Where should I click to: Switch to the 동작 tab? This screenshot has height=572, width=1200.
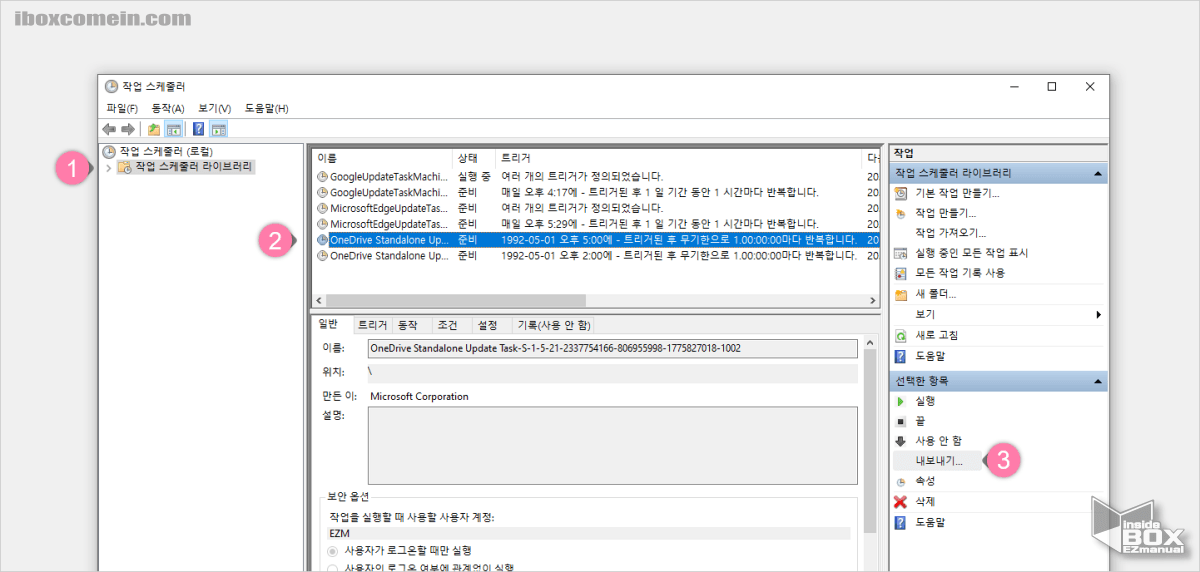[x=408, y=325]
